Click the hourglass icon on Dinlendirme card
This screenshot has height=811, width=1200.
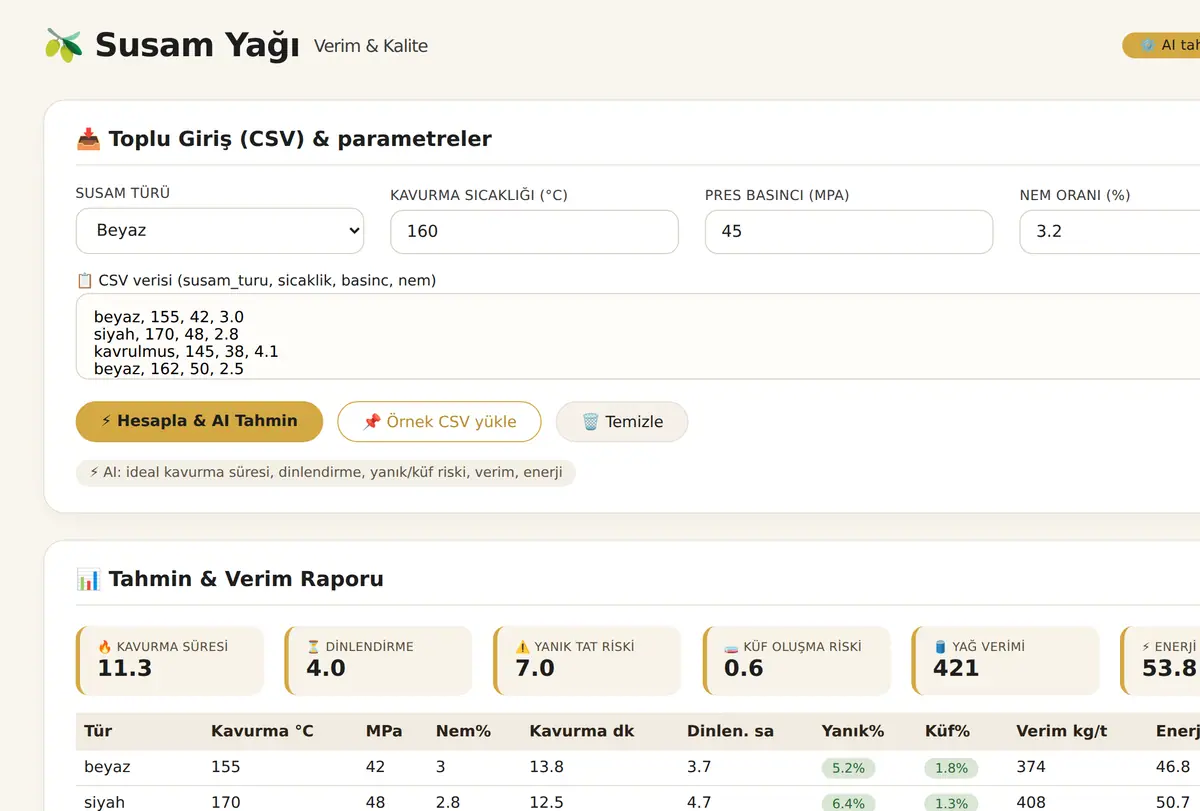click(x=314, y=647)
